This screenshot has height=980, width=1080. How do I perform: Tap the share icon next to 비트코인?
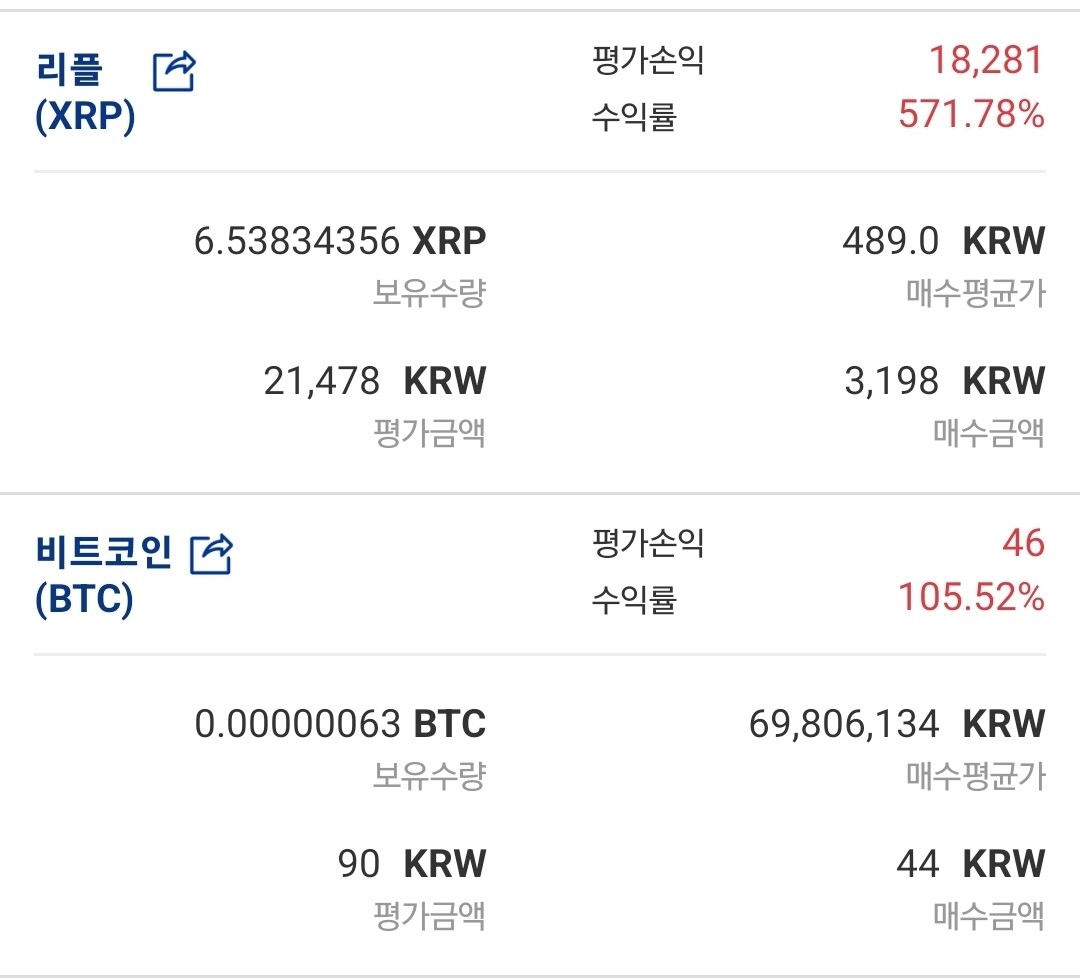(211, 554)
